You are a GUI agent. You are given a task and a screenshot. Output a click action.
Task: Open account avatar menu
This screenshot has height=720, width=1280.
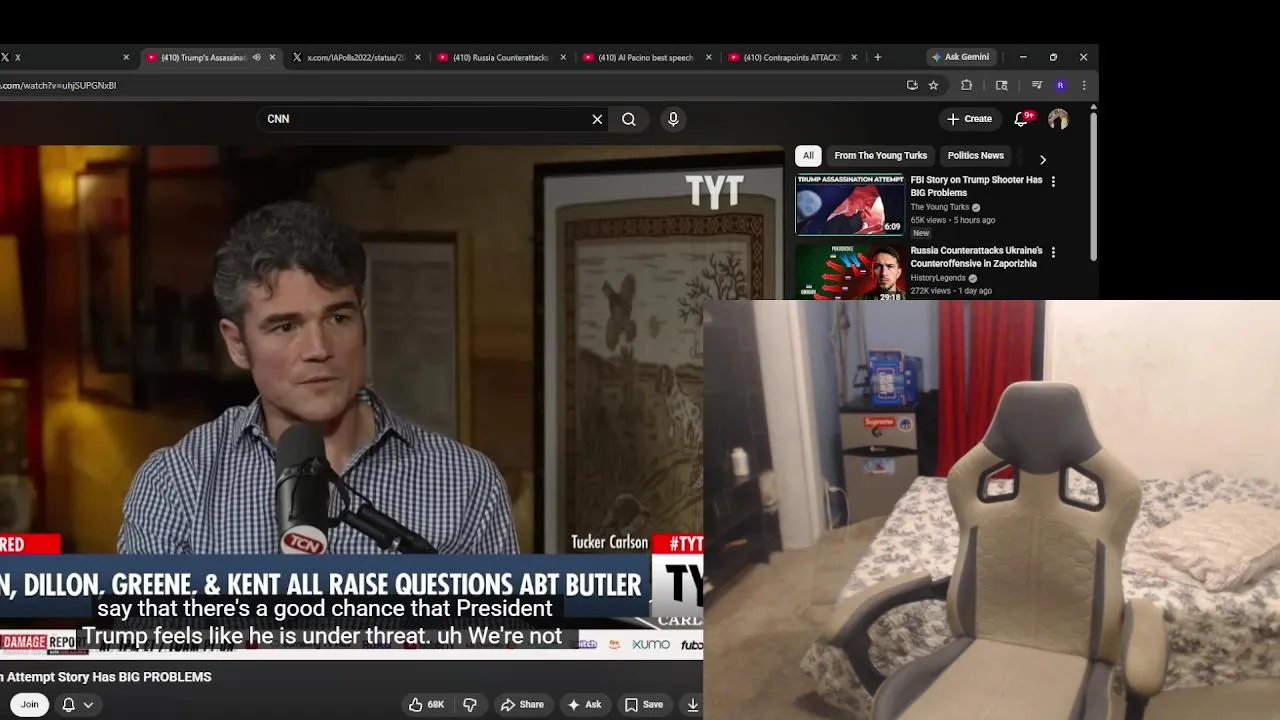(1058, 119)
